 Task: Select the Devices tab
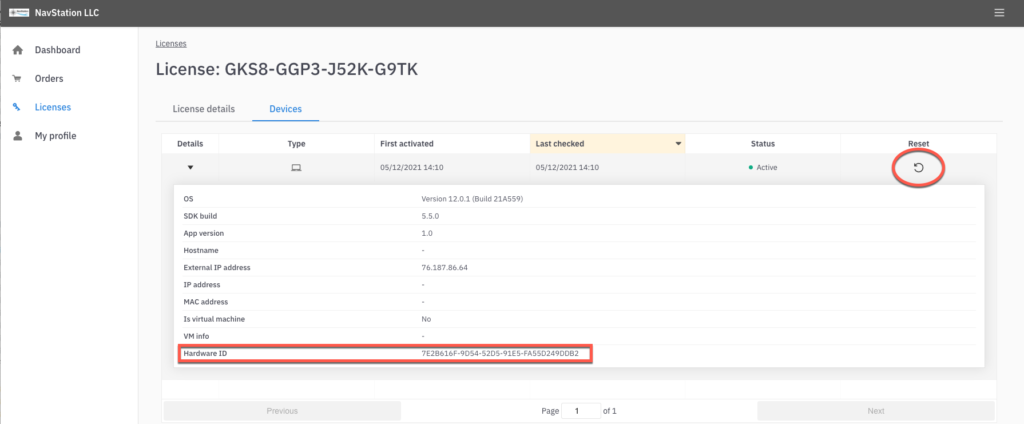[x=285, y=109]
